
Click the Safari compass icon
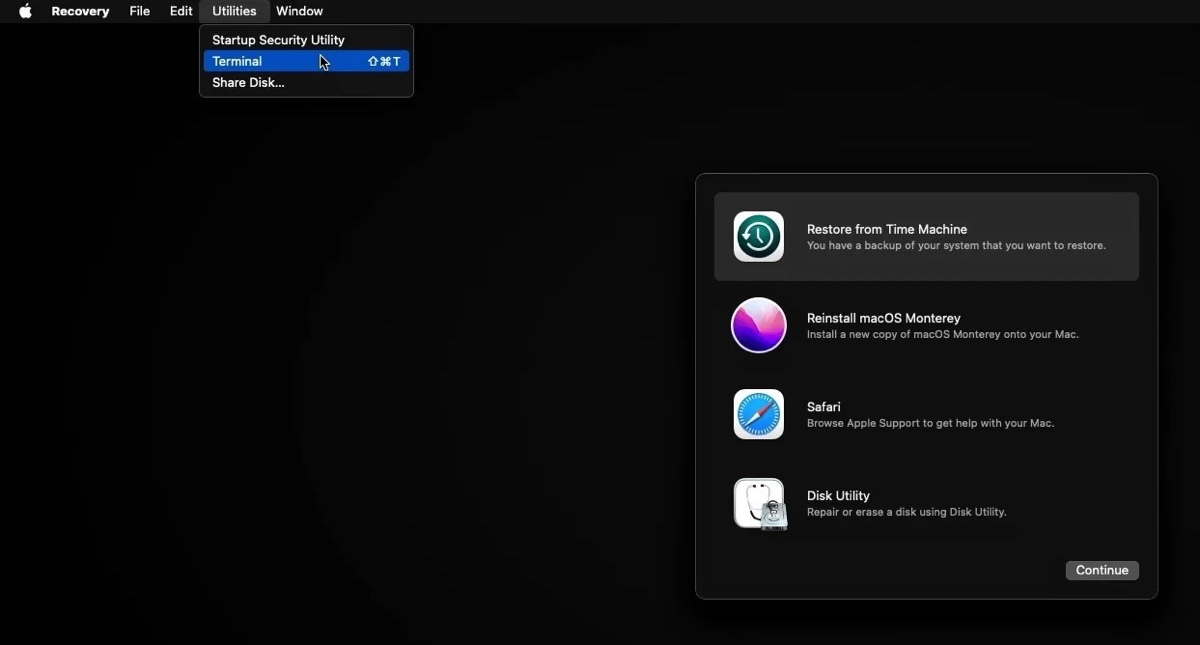click(758, 414)
